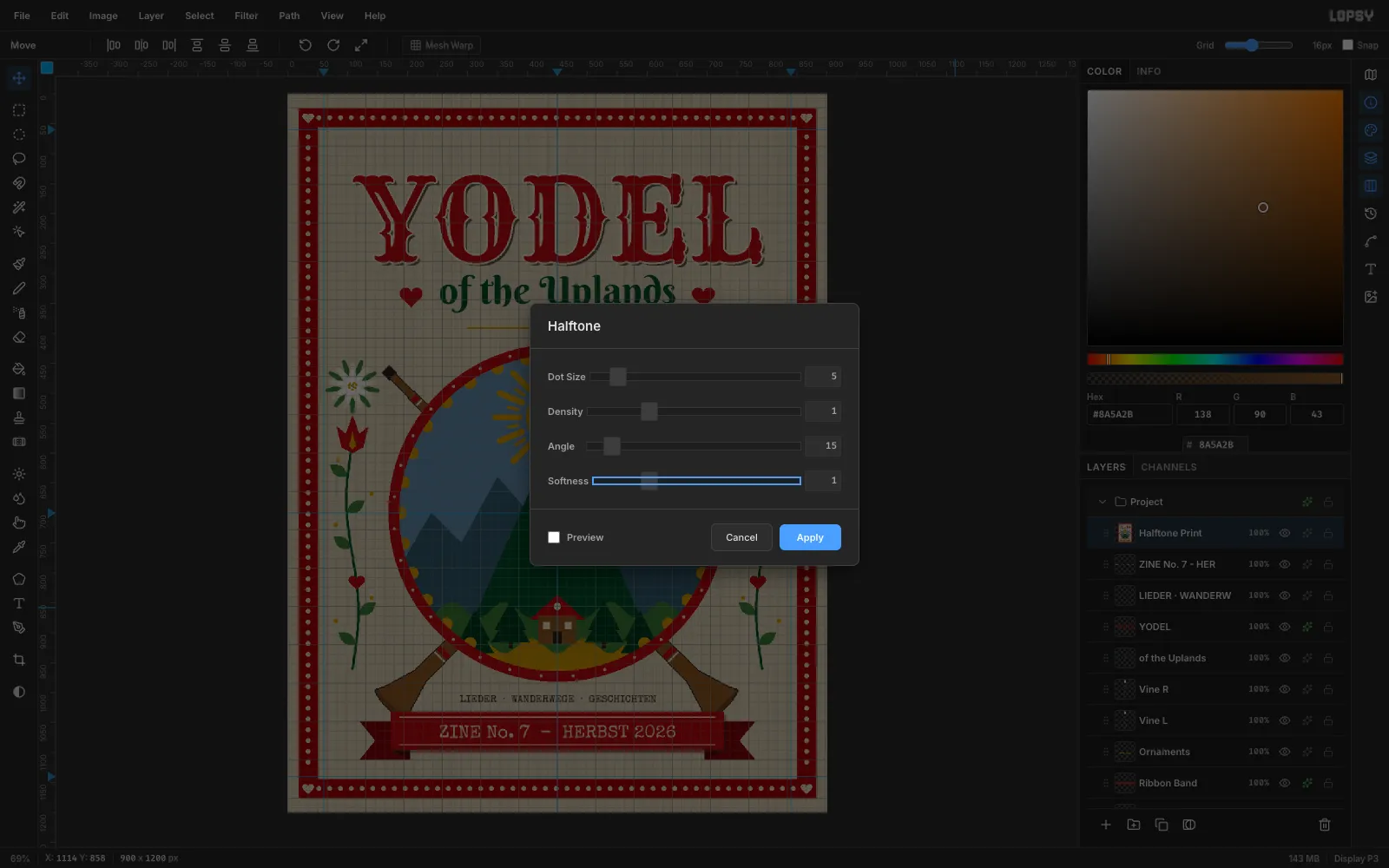Click the Angle slider handle
Screen dimensions: 1389x868
tap(612, 446)
